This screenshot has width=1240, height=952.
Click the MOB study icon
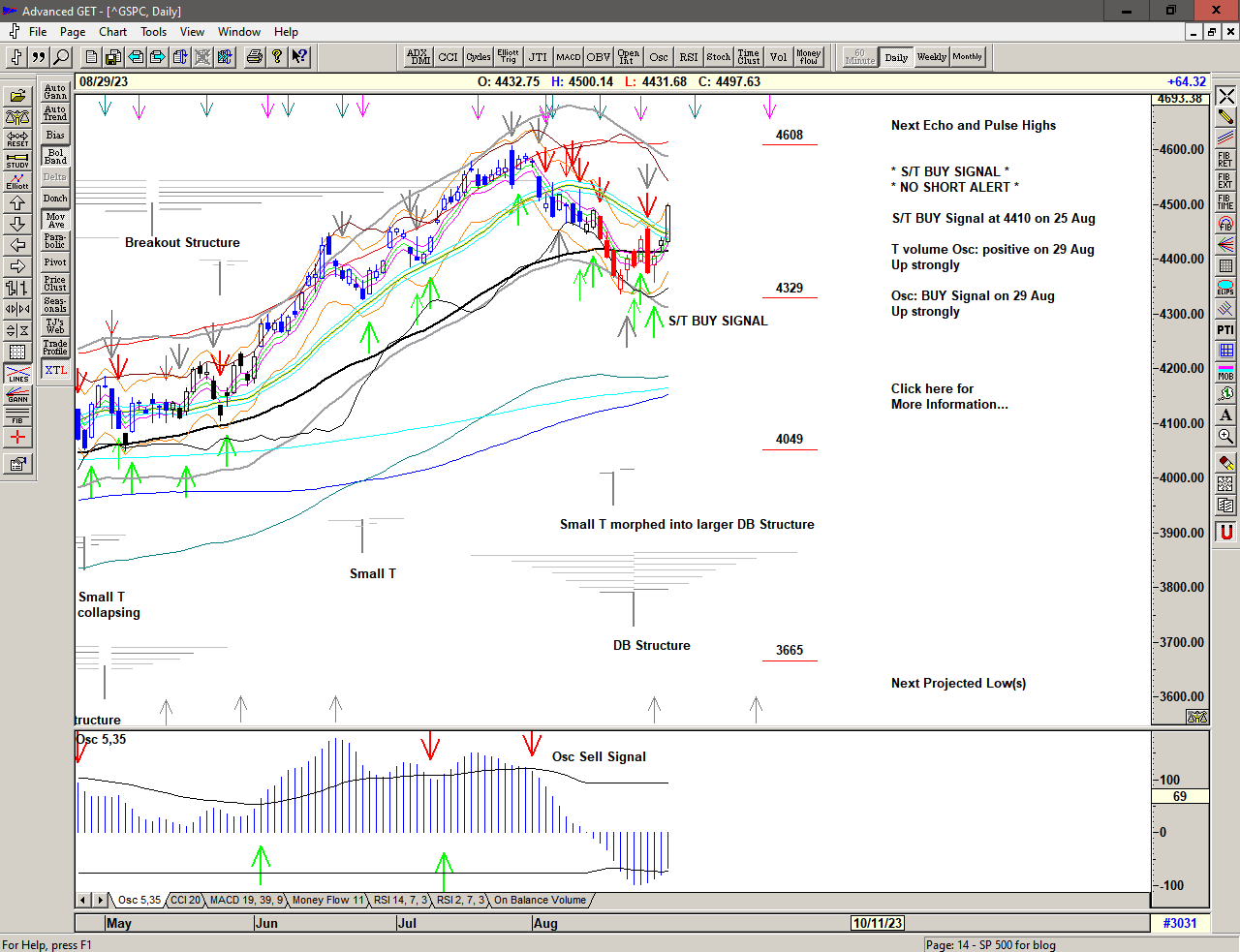1225,373
